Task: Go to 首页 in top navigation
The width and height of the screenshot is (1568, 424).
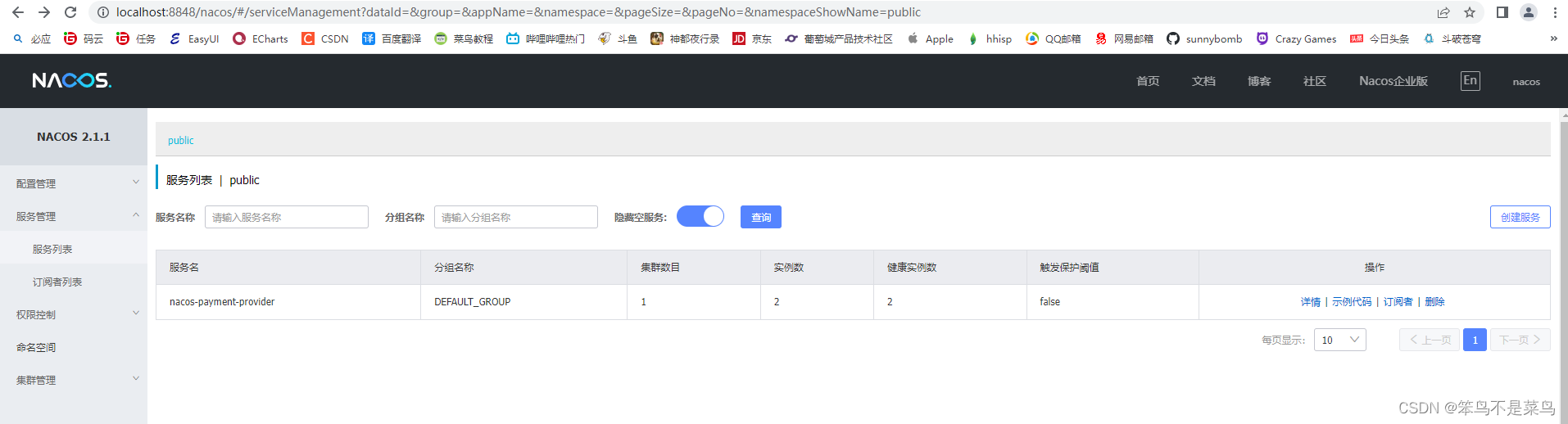Action: 1148,81
